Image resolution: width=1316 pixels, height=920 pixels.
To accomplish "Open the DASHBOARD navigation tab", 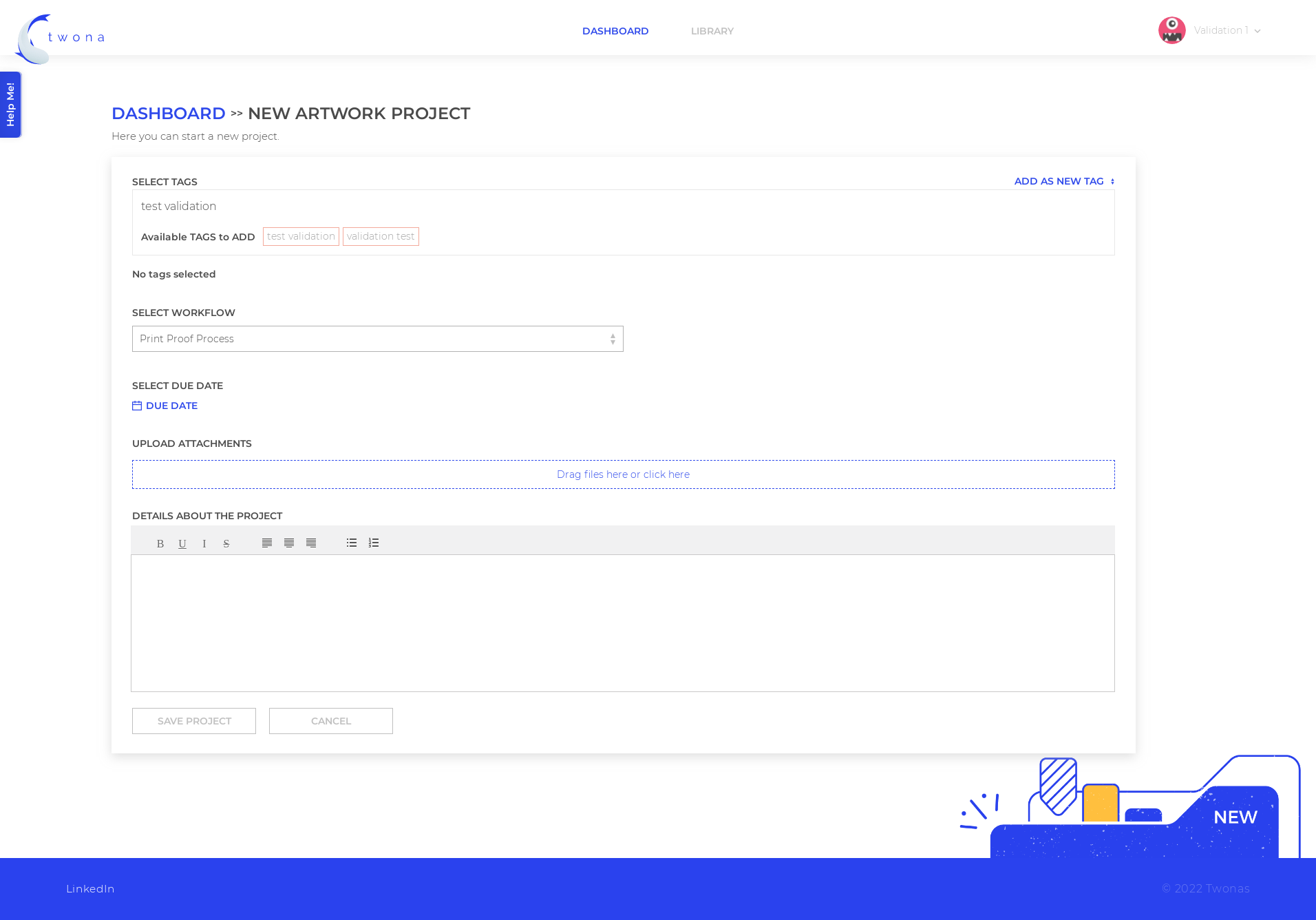I will pos(615,31).
